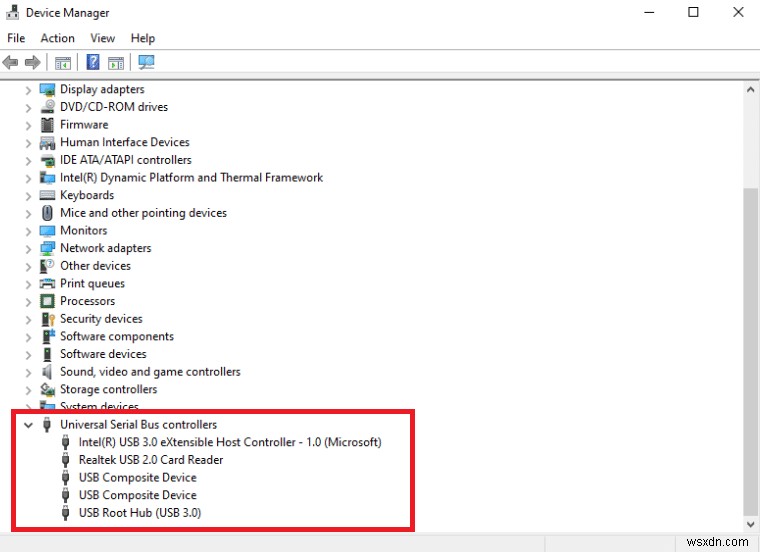
Task: Click the scrollbar up arrow
Action: (x=751, y=89)
